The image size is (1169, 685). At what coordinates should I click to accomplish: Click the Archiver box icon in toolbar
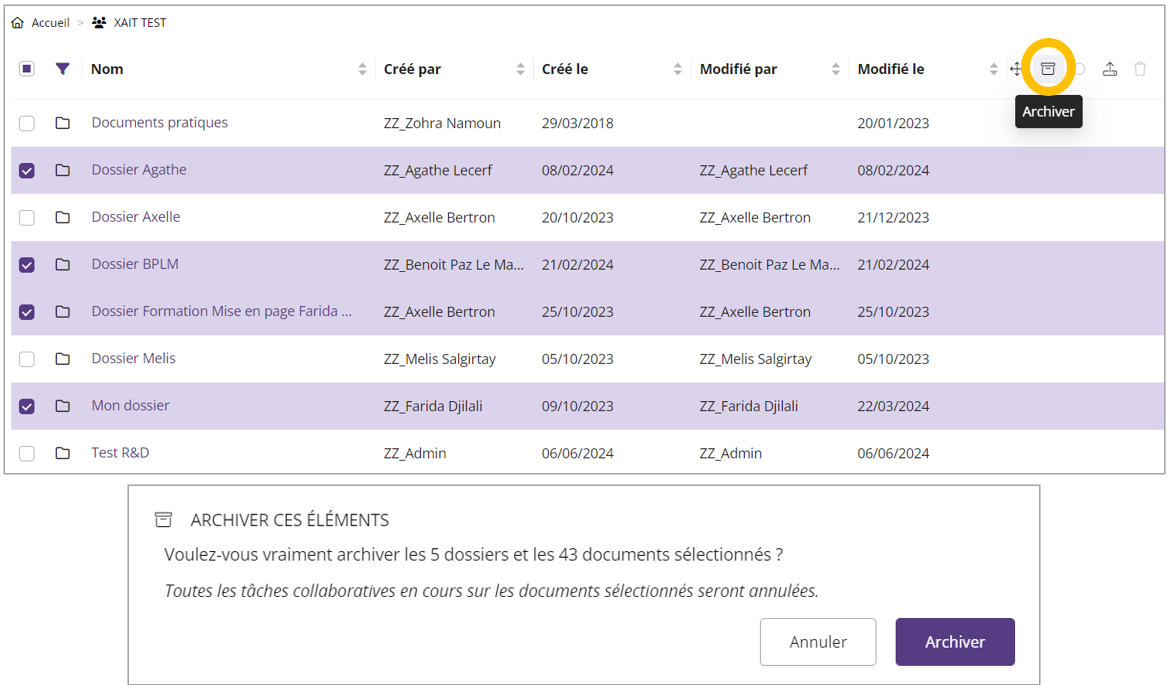pyautogui.click(x=1047, y=69)
